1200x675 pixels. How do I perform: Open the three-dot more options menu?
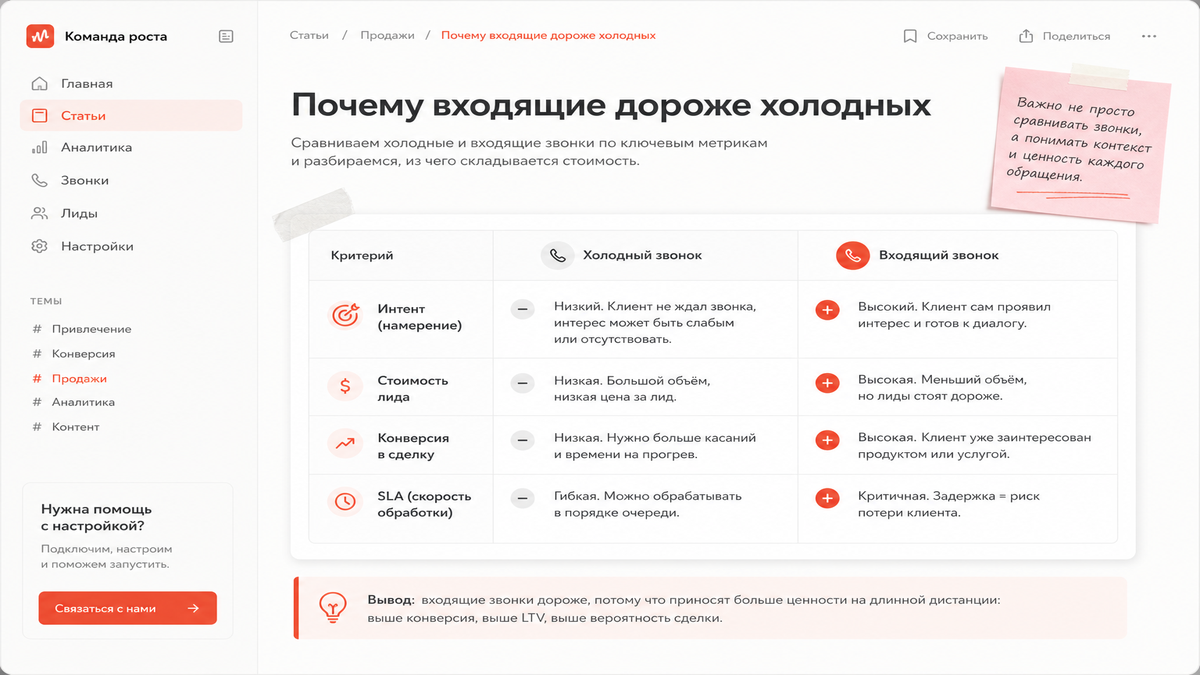pos(1148,36)
